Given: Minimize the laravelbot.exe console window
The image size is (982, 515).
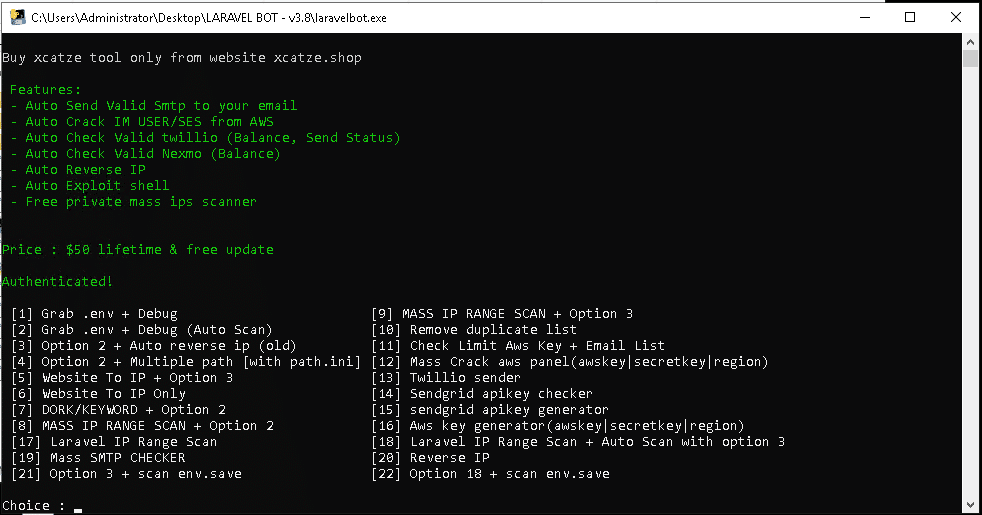Looking at the screenshot, I should pos(862,17).
